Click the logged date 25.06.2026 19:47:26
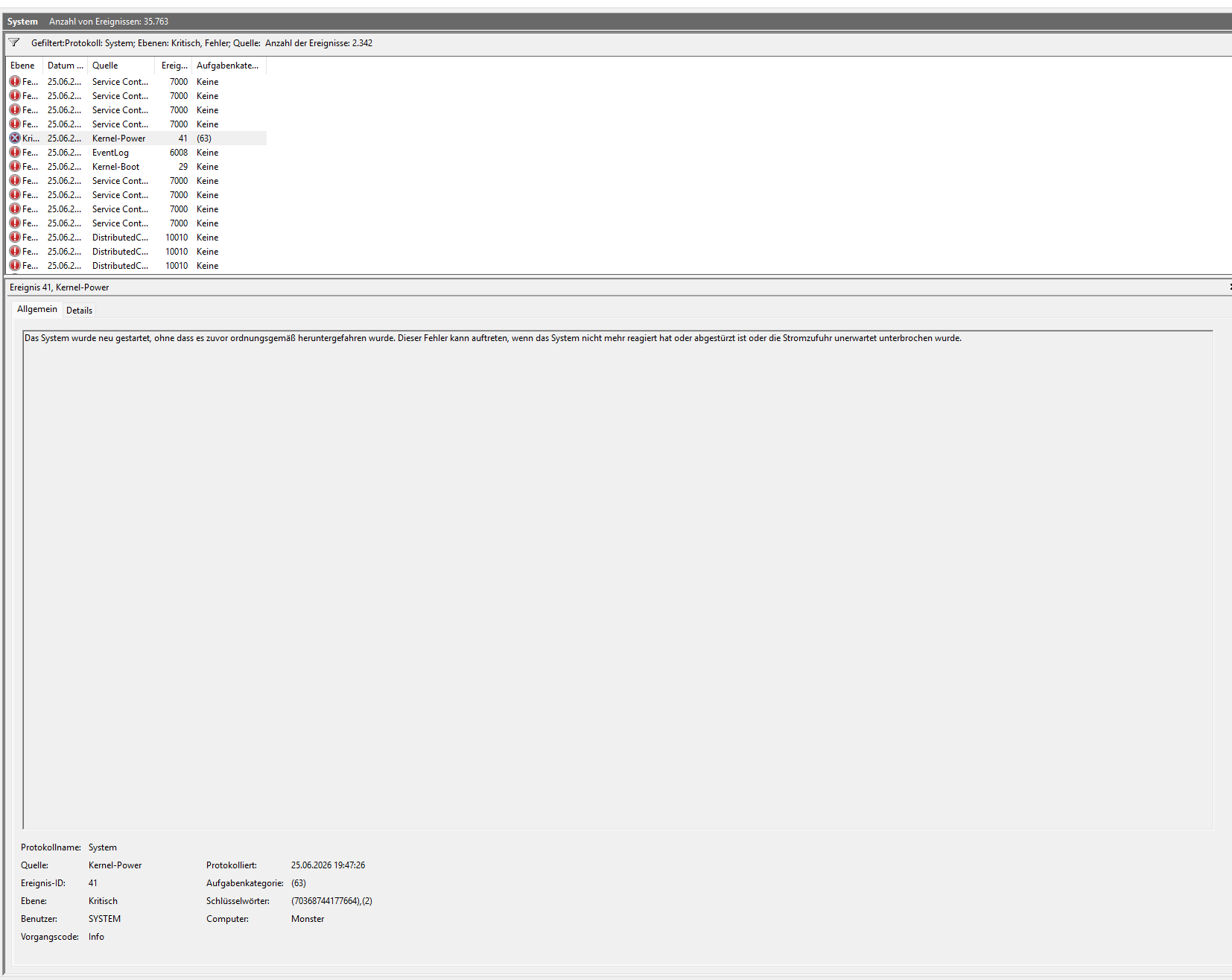The height and width of the screenshot is (980, 1232). 328,865
